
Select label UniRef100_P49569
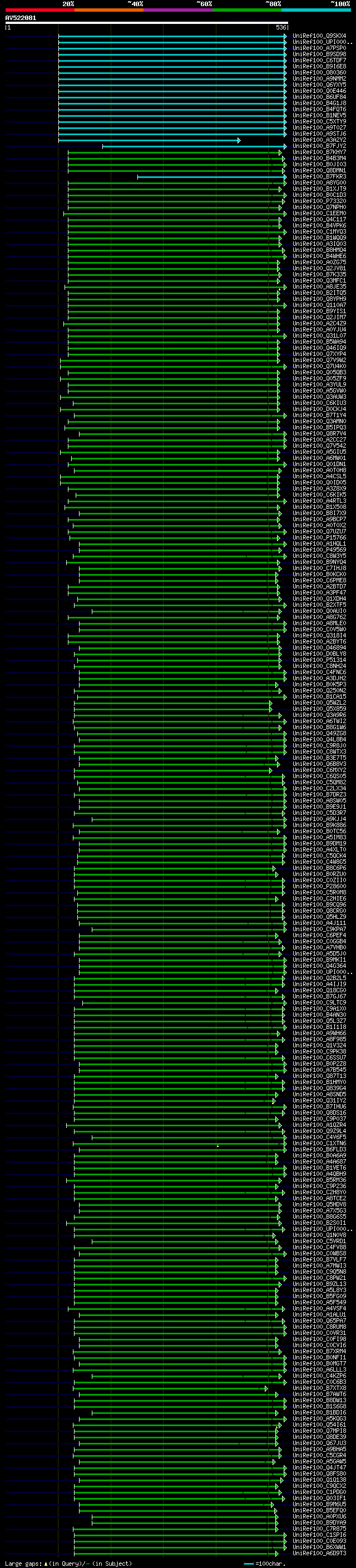point(319,550)
